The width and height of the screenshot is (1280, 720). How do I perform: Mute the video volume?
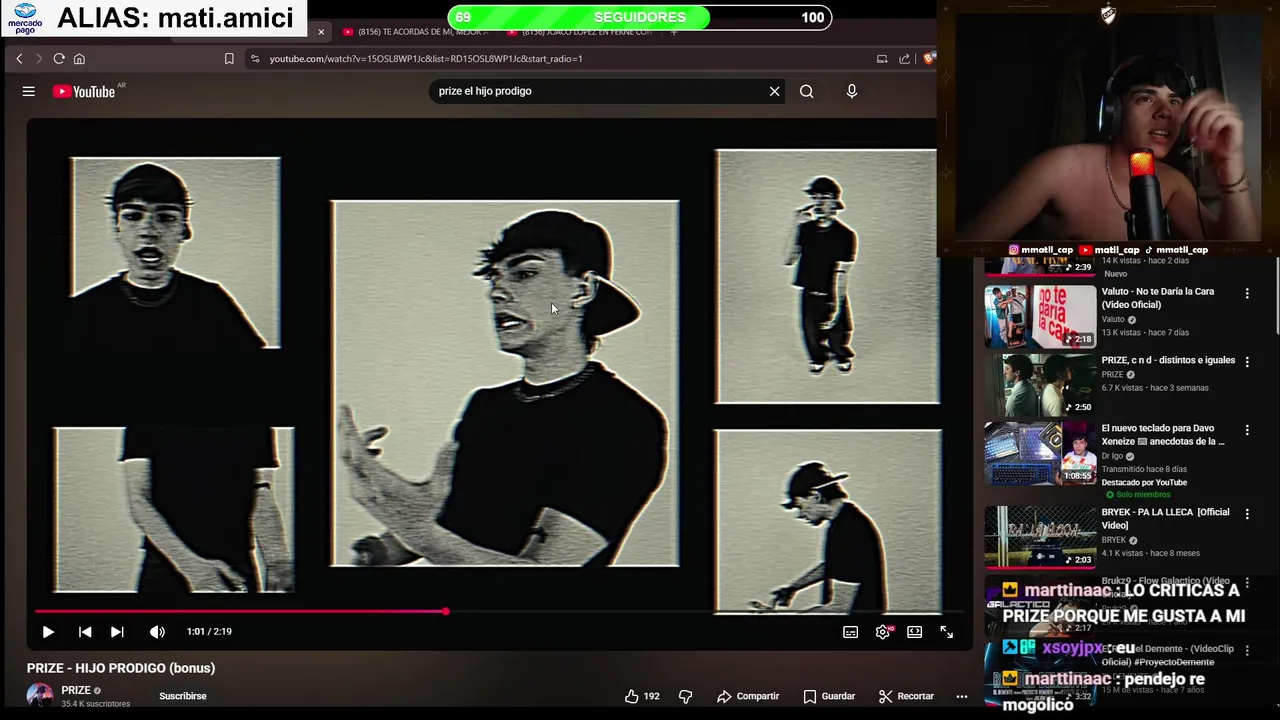click(x=157, y=632)
